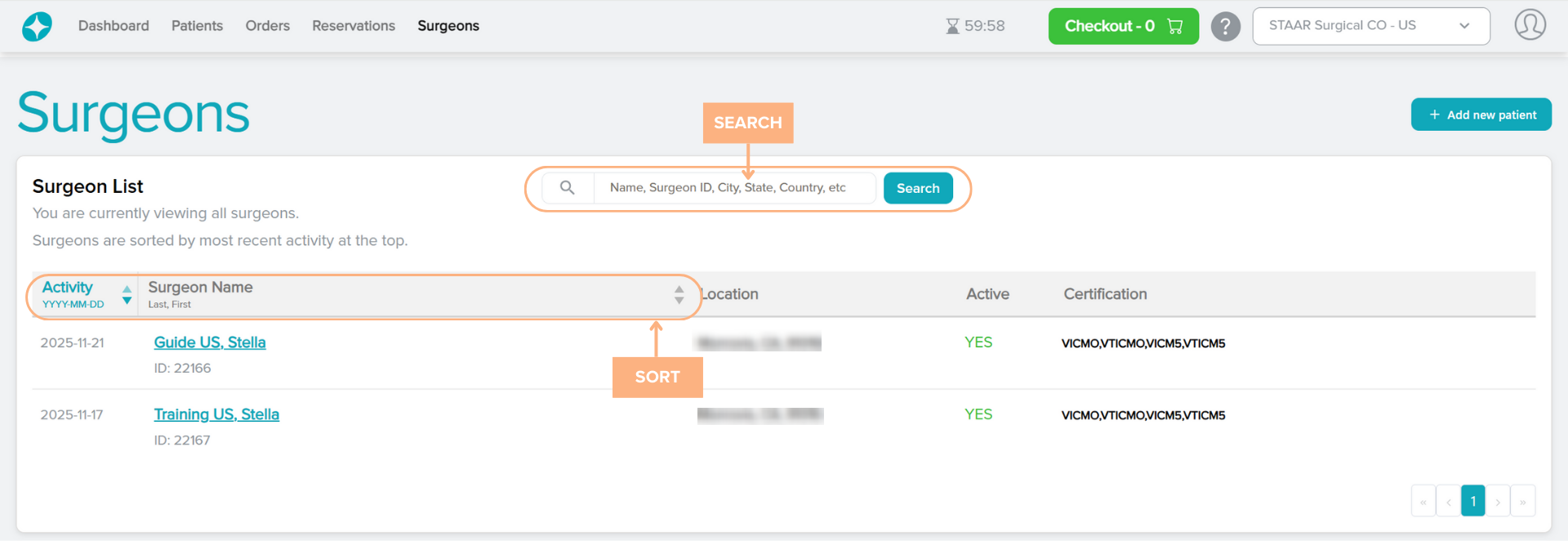Go to the next results page
Image resolution: width=1568 pixels, height=541 pixels.
pos(1498,502)
